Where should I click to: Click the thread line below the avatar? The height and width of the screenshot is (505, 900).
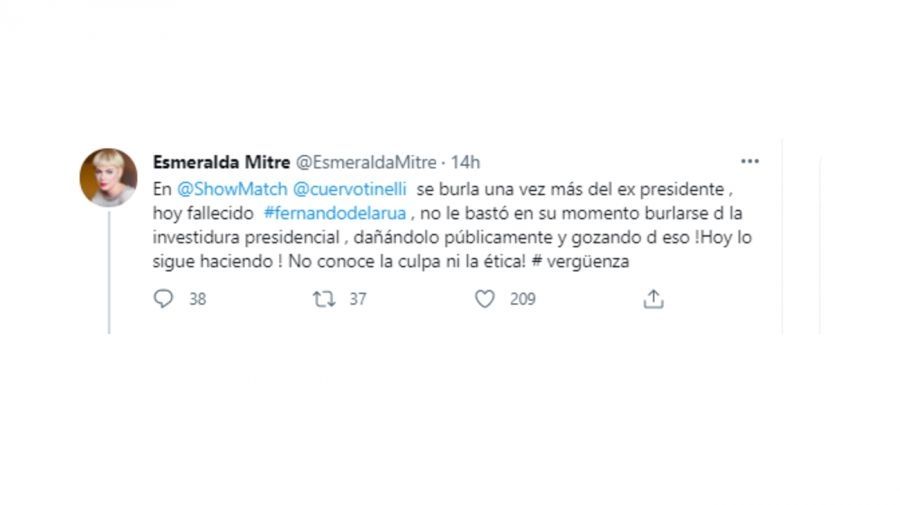click(109, 270)
